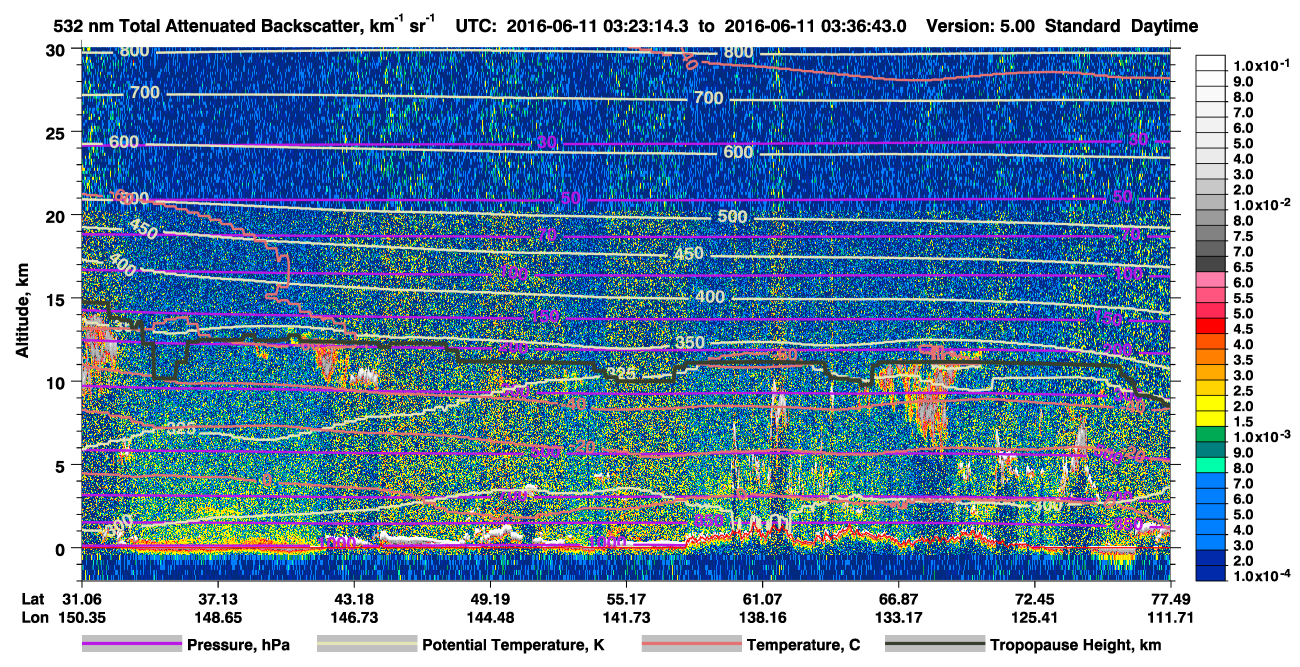Click the 'Version: 5.00' text
The width and height of the screenshot is (1300, 667).
[982, 26]
